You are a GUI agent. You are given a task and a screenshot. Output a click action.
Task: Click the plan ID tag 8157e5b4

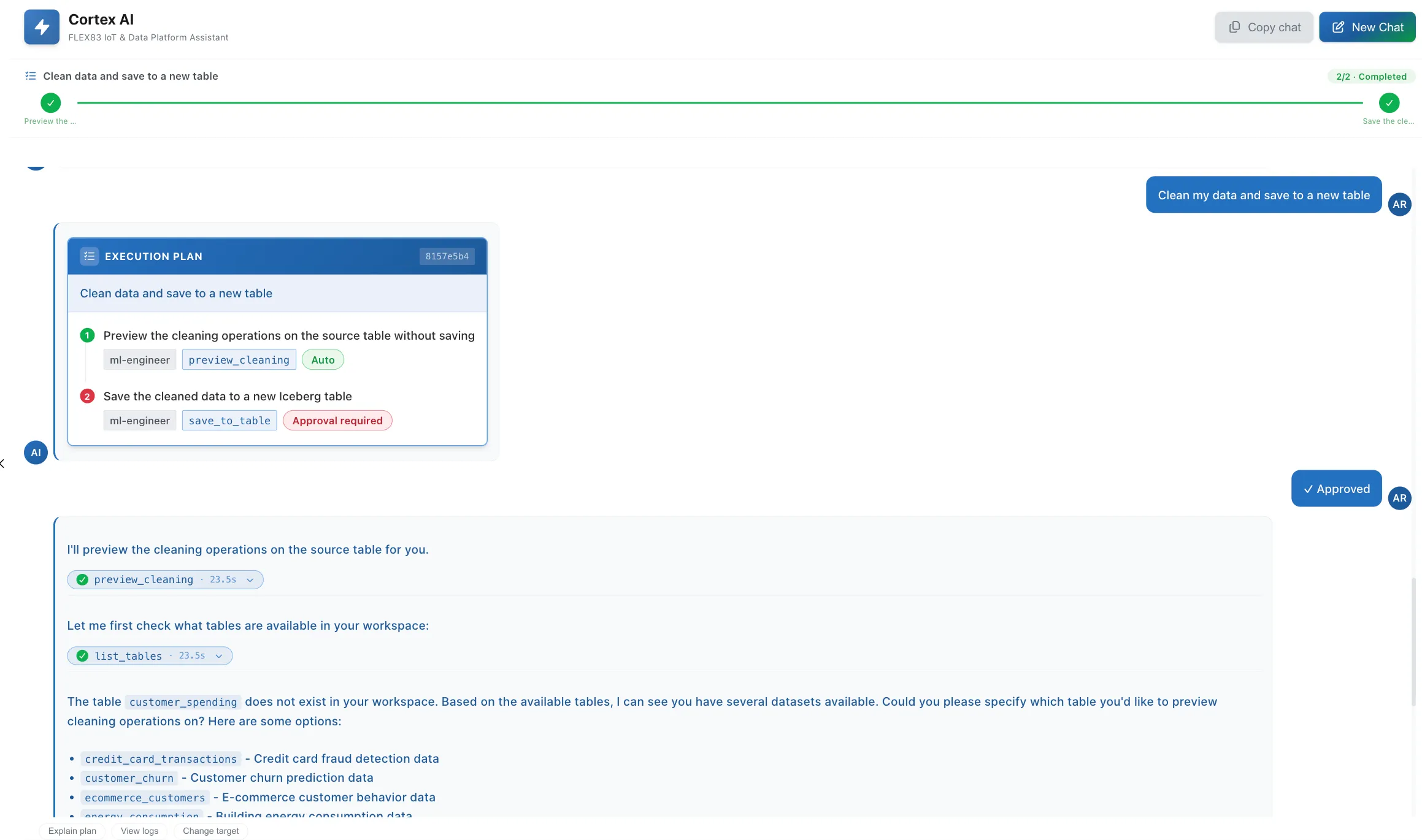(x=447, y=256)
